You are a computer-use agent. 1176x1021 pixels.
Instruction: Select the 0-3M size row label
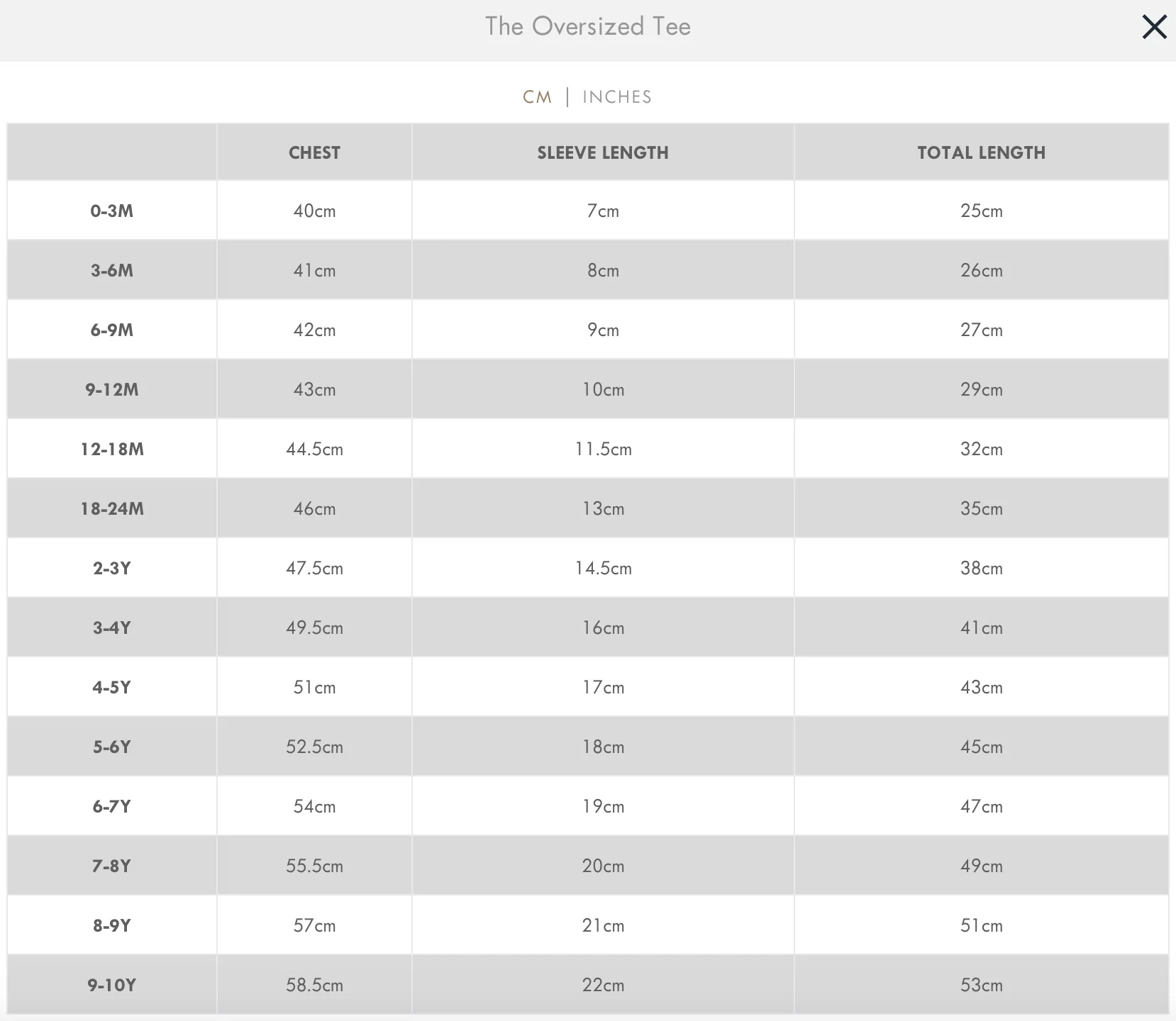112,211
